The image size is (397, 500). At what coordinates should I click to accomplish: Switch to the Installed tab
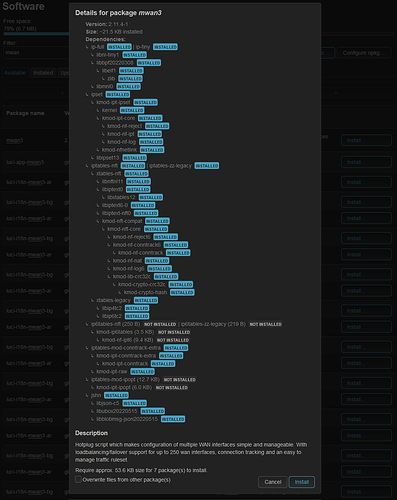point(43,73)
